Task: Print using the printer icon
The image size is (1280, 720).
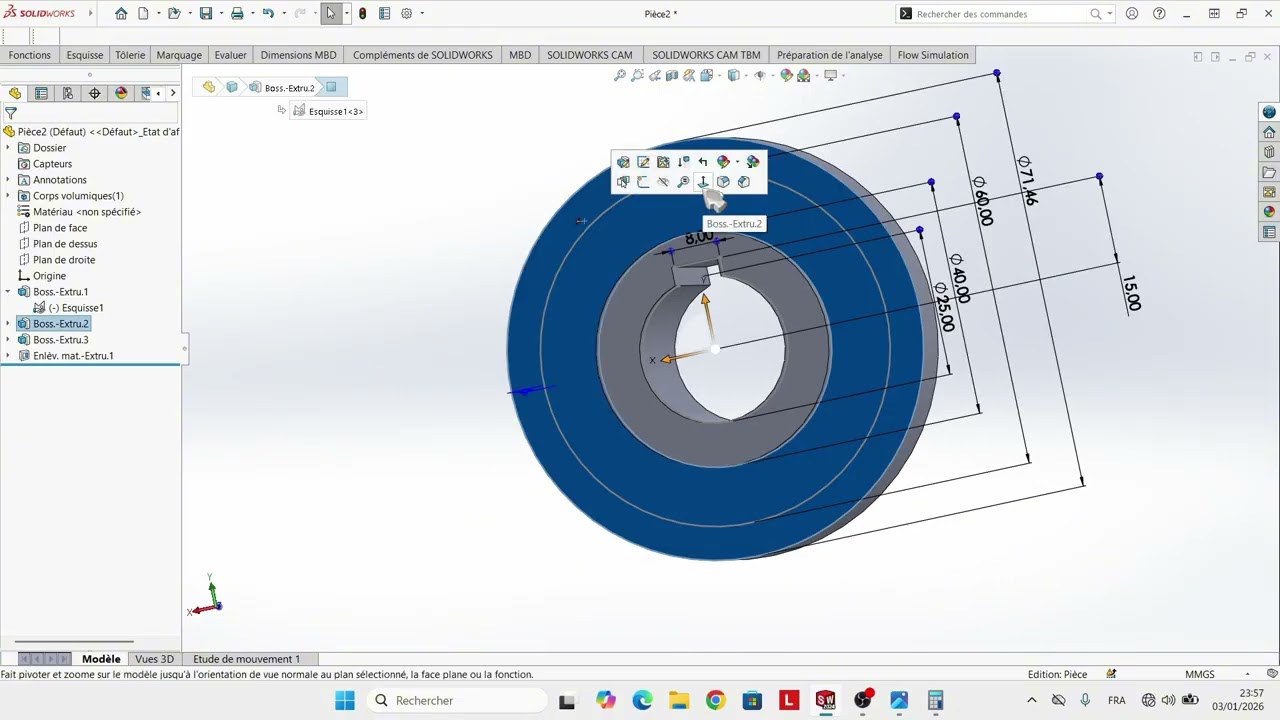Action: point(237,14)
